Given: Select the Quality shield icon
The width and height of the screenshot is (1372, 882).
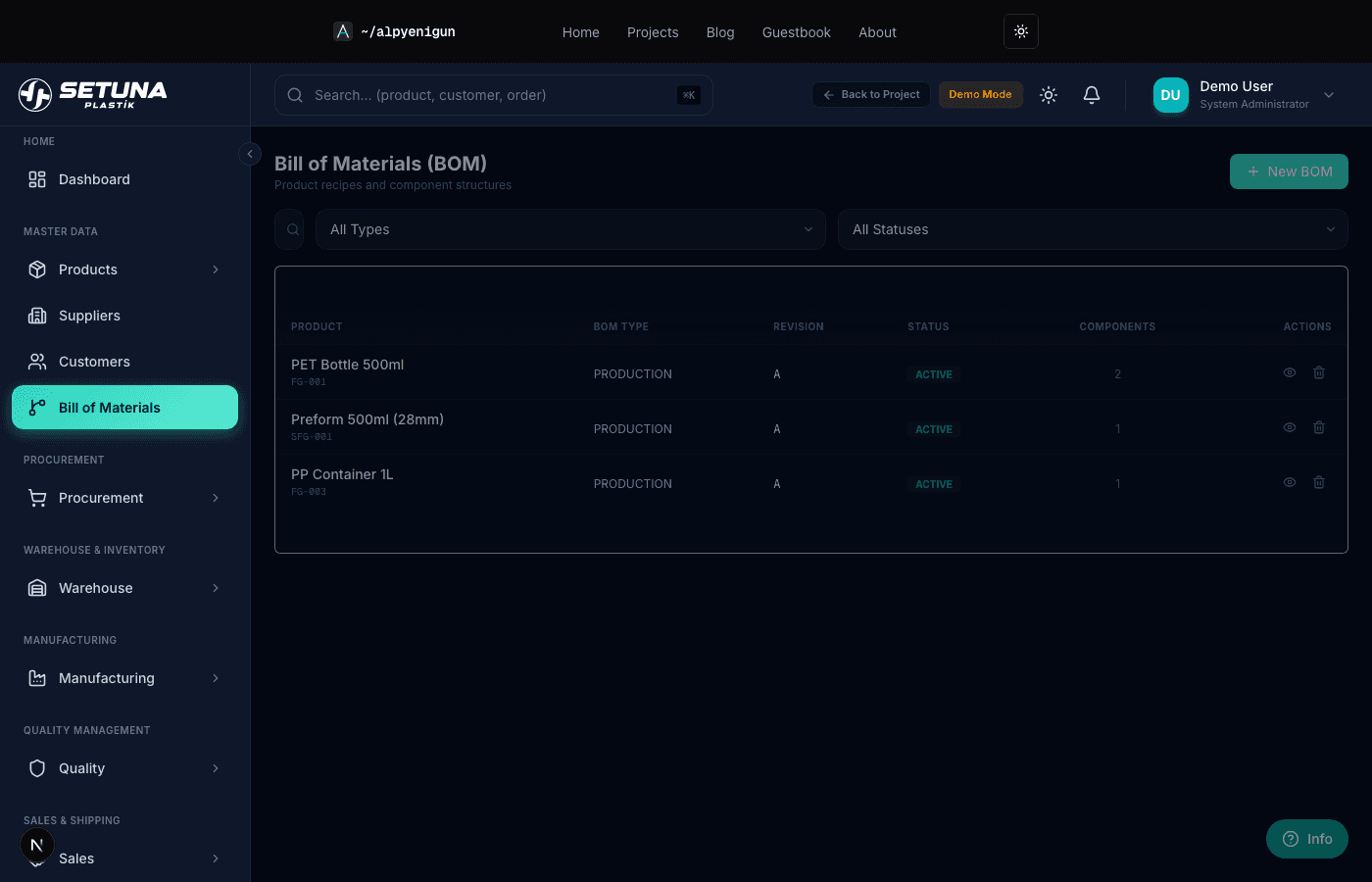Looking at the screenshot, I should coord(37,768).
